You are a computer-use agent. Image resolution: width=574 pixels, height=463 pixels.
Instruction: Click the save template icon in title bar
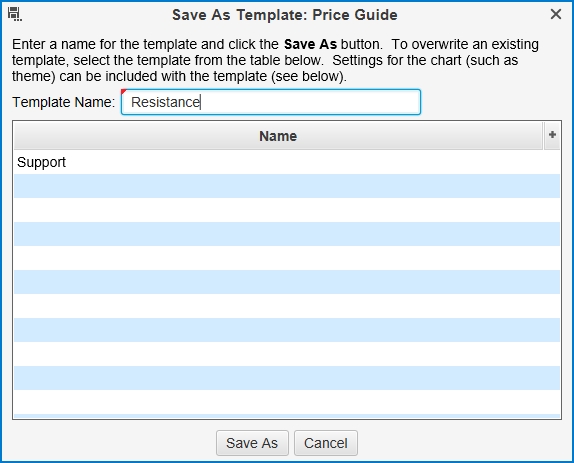pyautogui.click(x=15, y=14)
